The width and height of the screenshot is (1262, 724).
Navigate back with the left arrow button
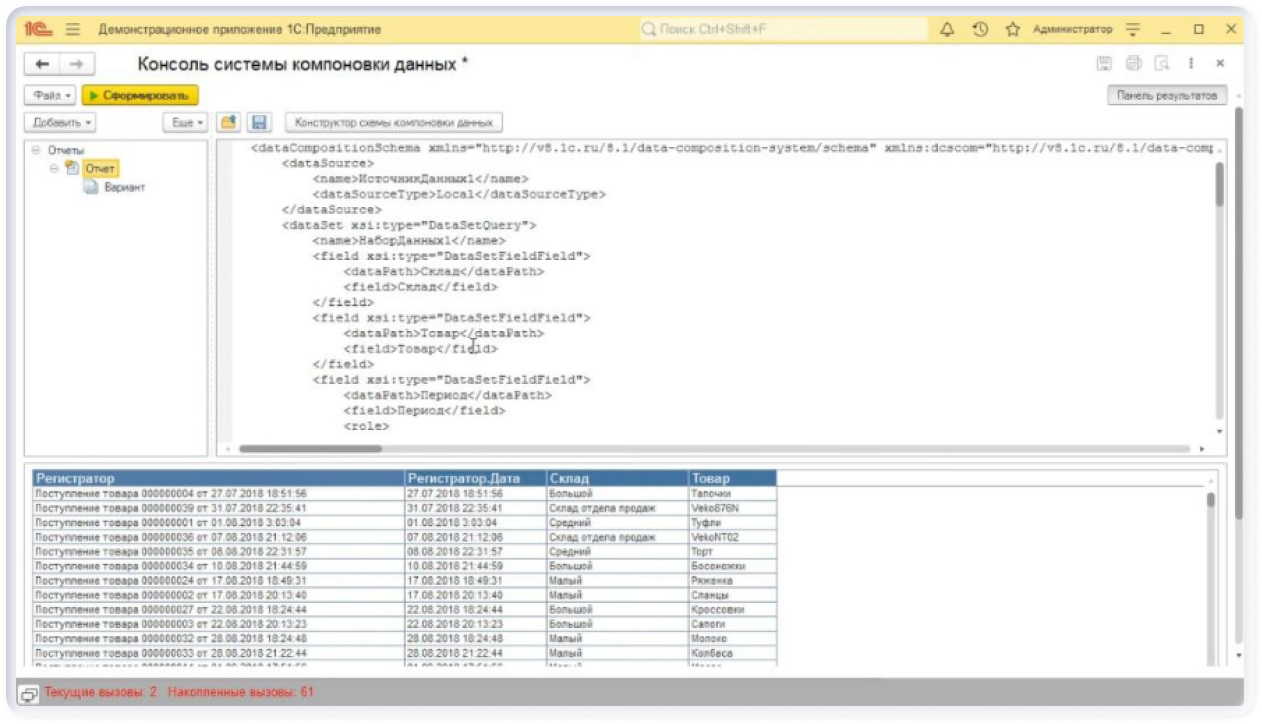pyautogui.click(x=42, y=64)
